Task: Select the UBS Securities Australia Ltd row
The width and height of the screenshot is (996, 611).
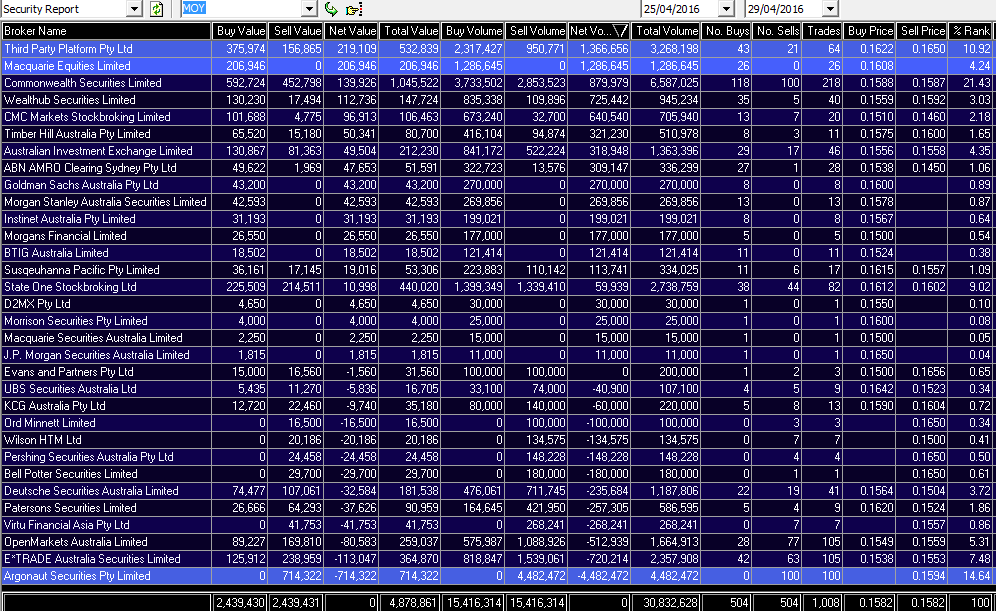Action: 497,389
